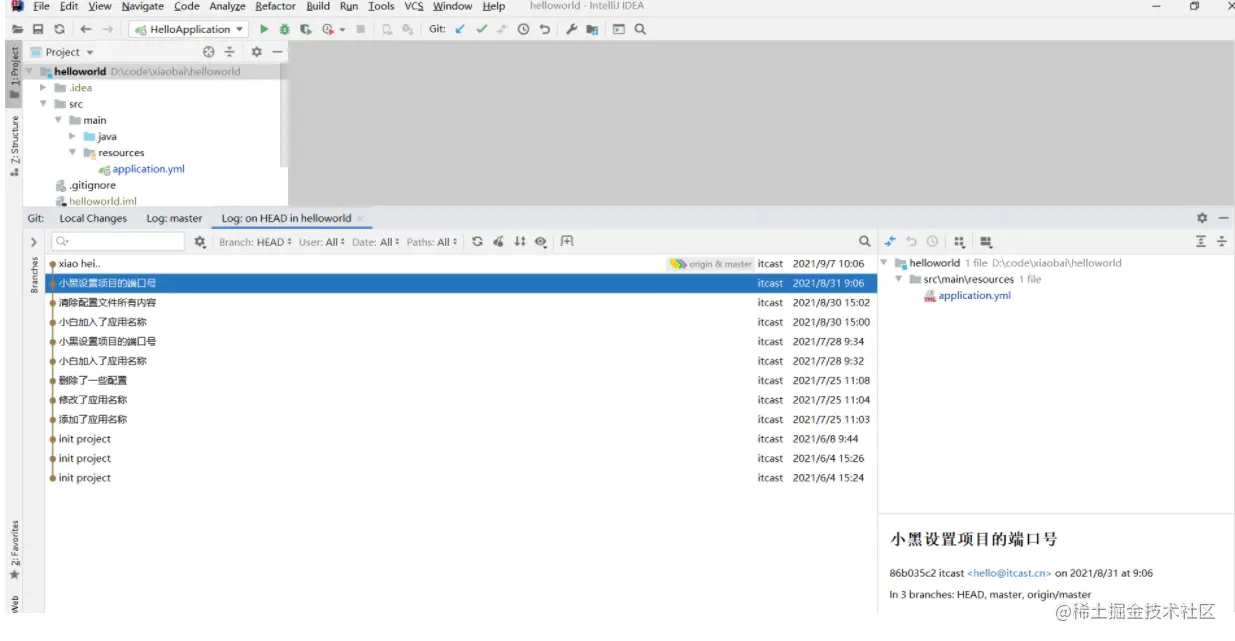Collapse src\main\resources node in changes tree
The width and height of the screenshot is (1235, 641).
click(x=899, y=279)
